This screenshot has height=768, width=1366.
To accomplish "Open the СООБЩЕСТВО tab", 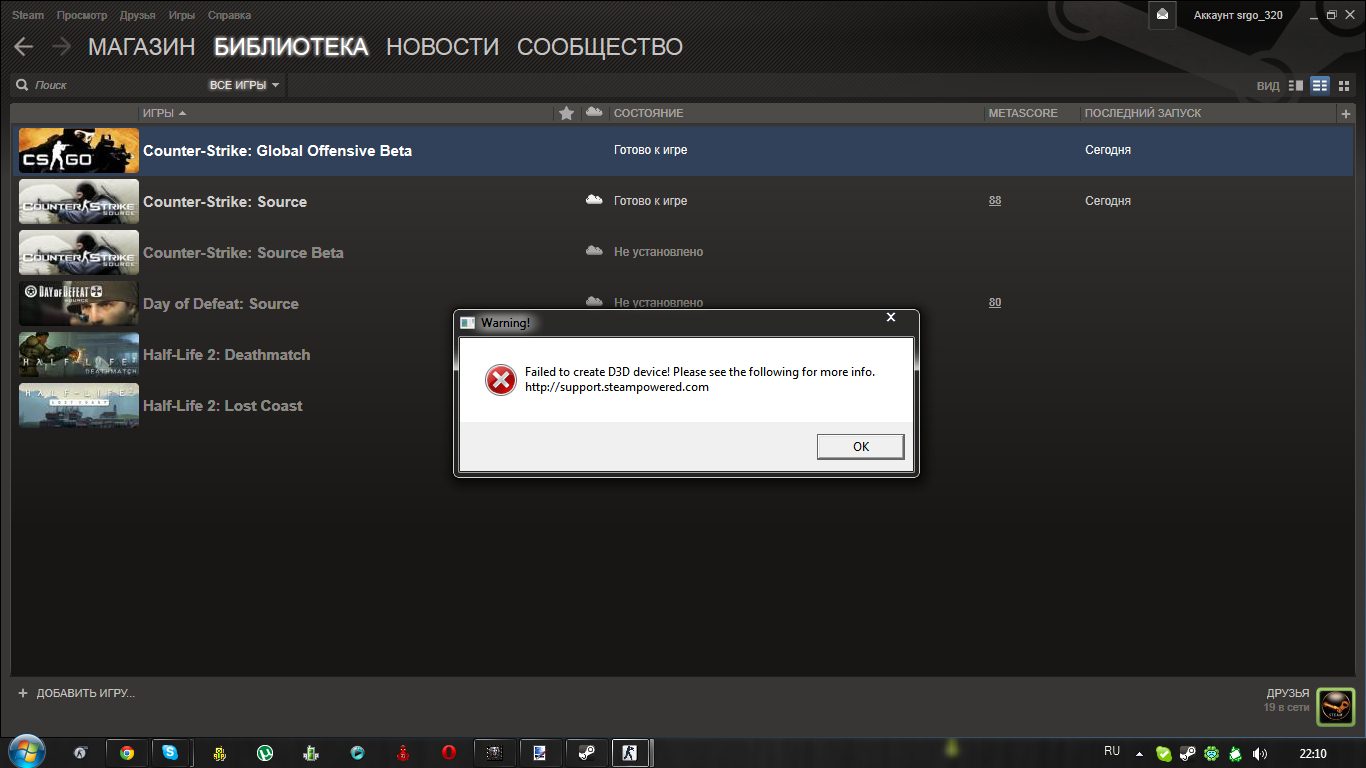I will tap(600, 47).
